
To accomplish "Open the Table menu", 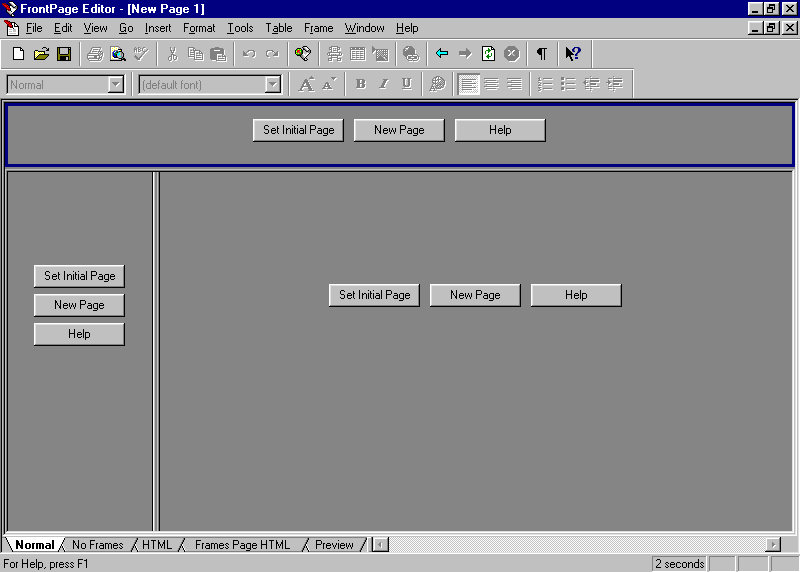I will click(279, 28).
